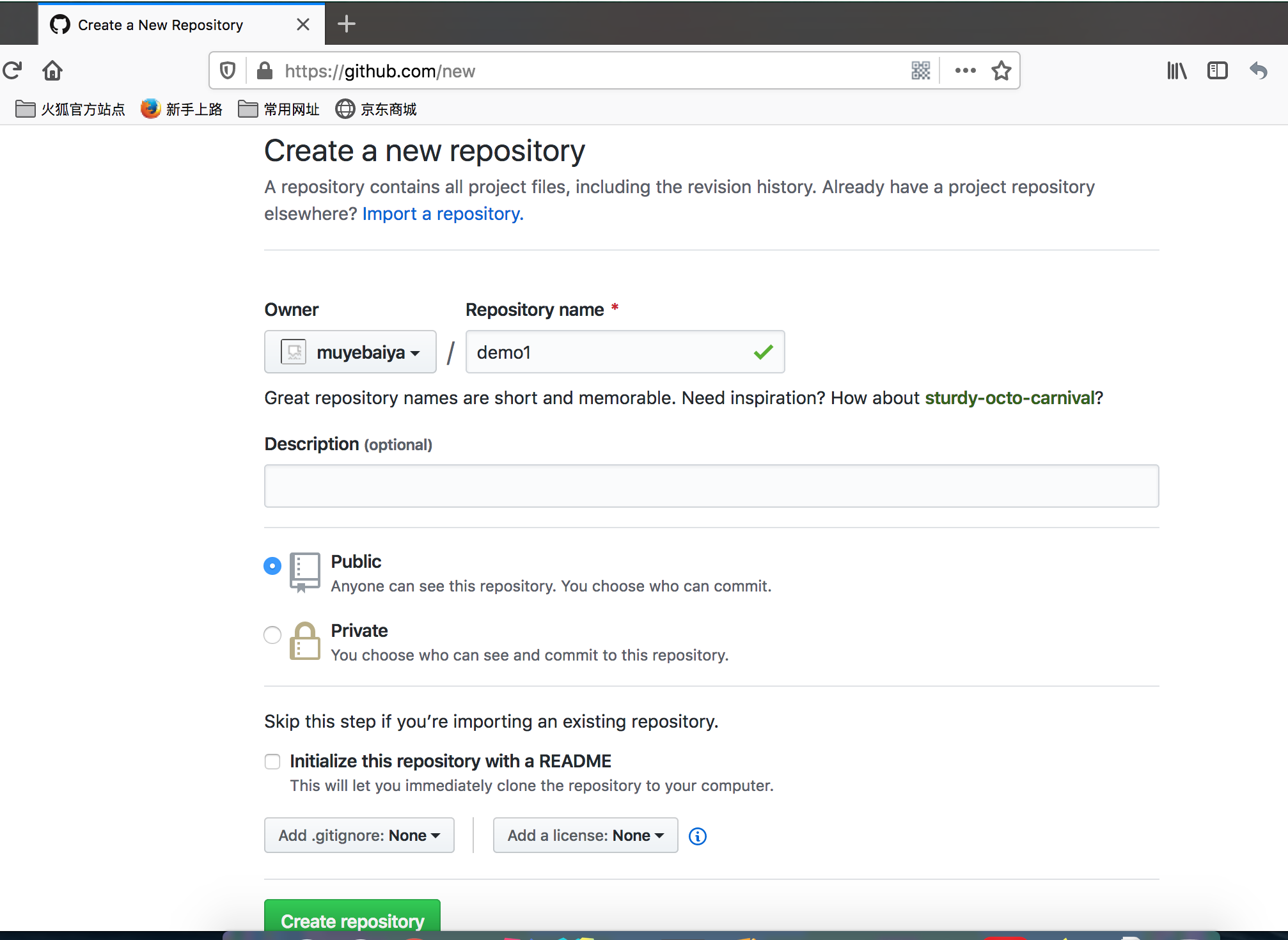Image resolution: width=1288 pixels, height=940 pixels.
Task: Toggle the sidebar panel icon
Action: tap(1218, 70)
